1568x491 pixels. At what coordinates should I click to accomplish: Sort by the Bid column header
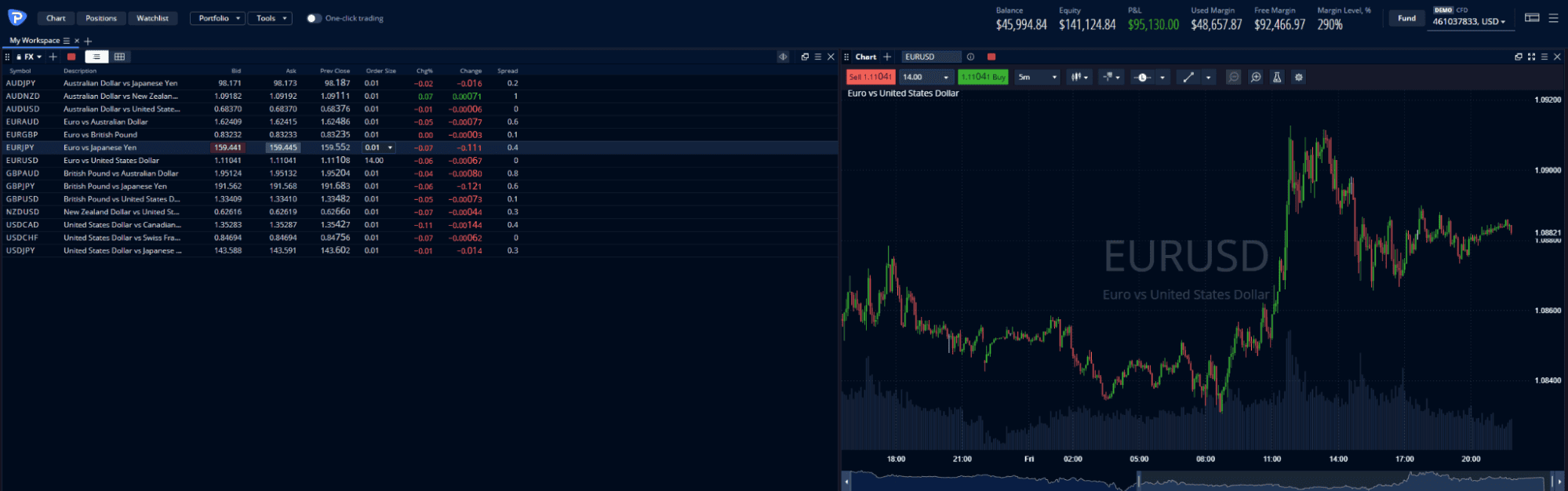(x=236, y=71)
